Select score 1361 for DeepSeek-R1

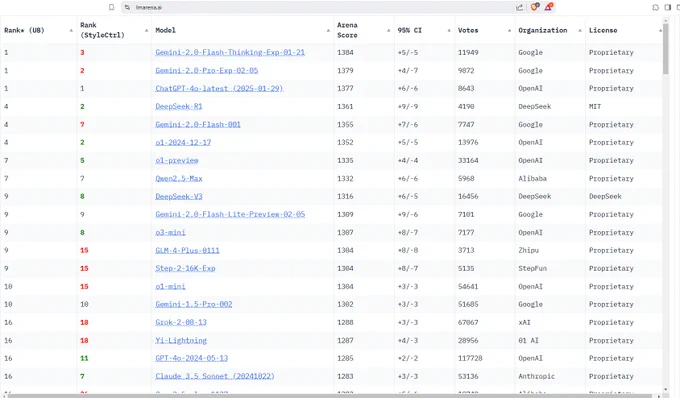[x=345, y=107]
